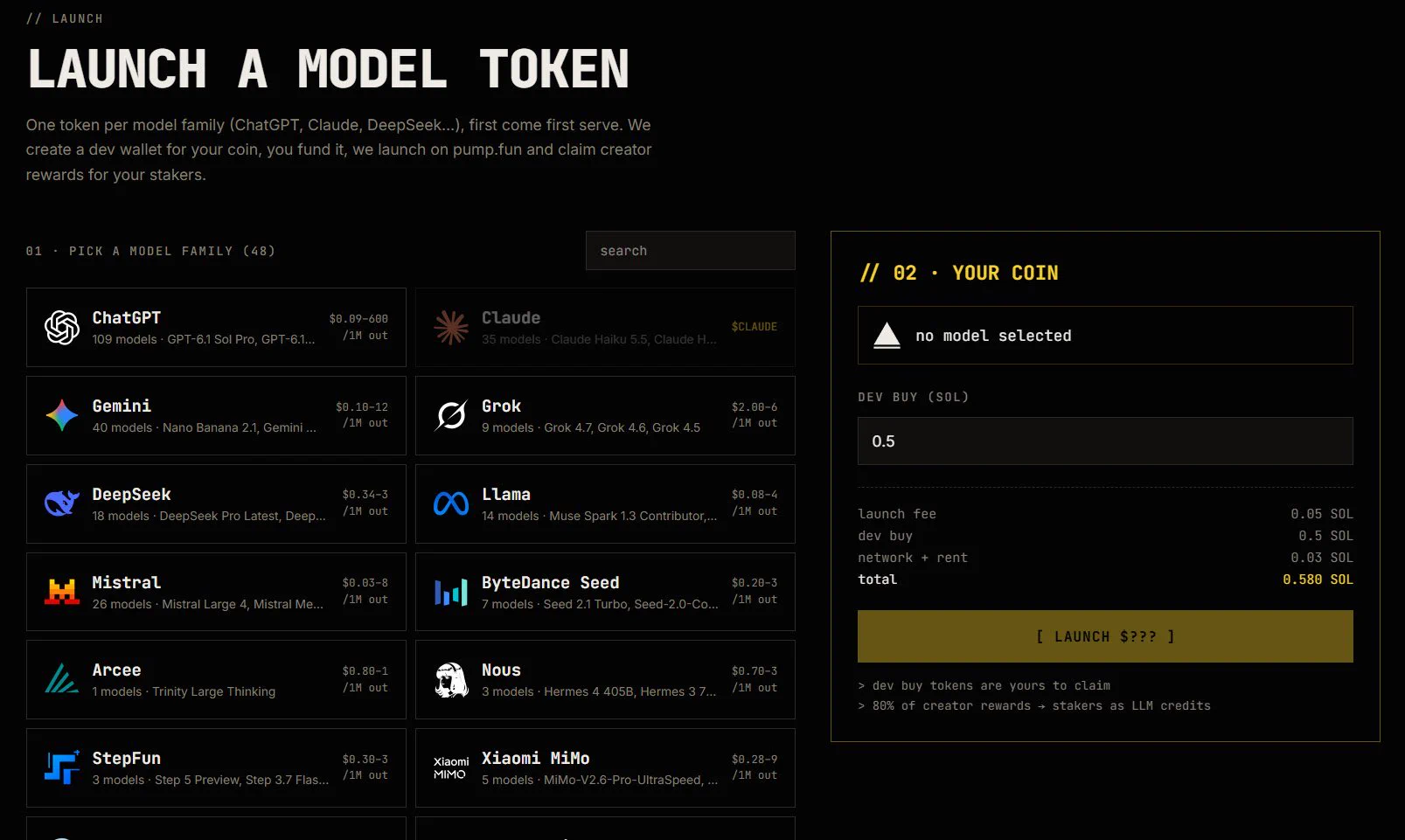The height and width of the screenshot is (840, 1405).
Task: Click the triangle icon beside no model selected
Action: pos(887,336)
